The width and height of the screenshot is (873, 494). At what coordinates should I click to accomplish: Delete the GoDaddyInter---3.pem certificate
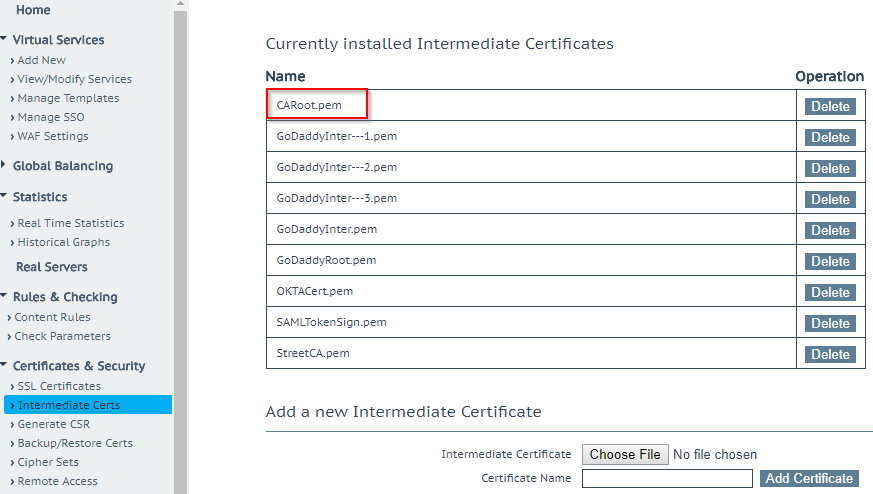point(830,199)
